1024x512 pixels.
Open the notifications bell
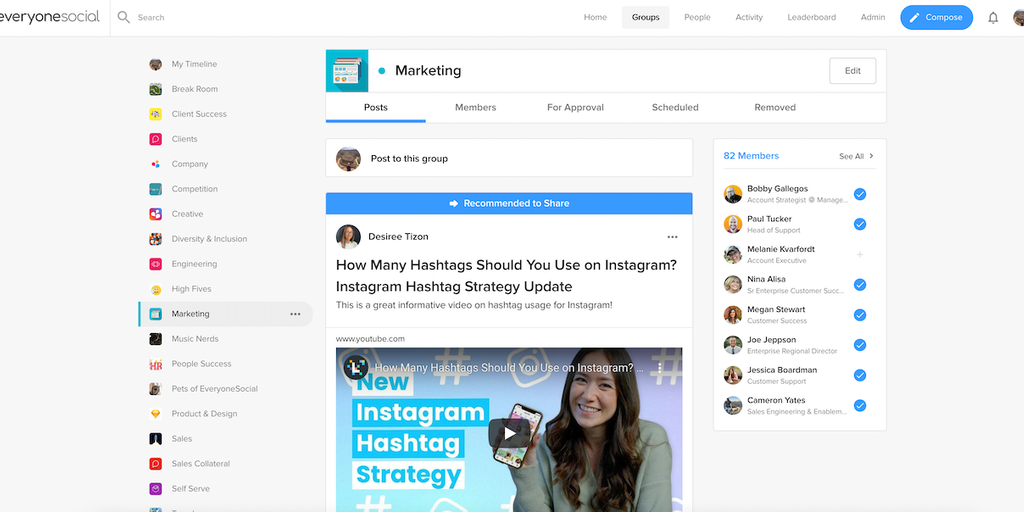tap(993, 18)
